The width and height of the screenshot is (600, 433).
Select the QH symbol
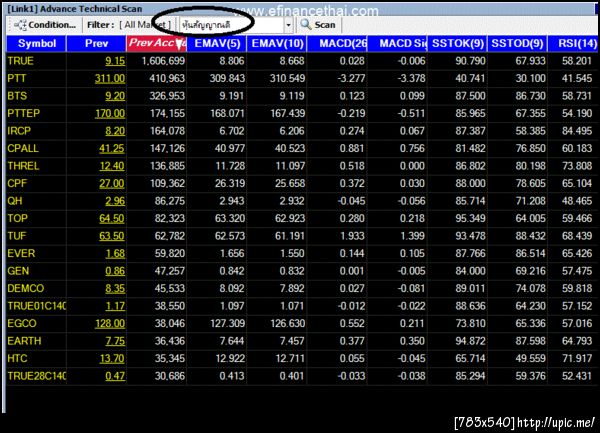tap(15, 201)
